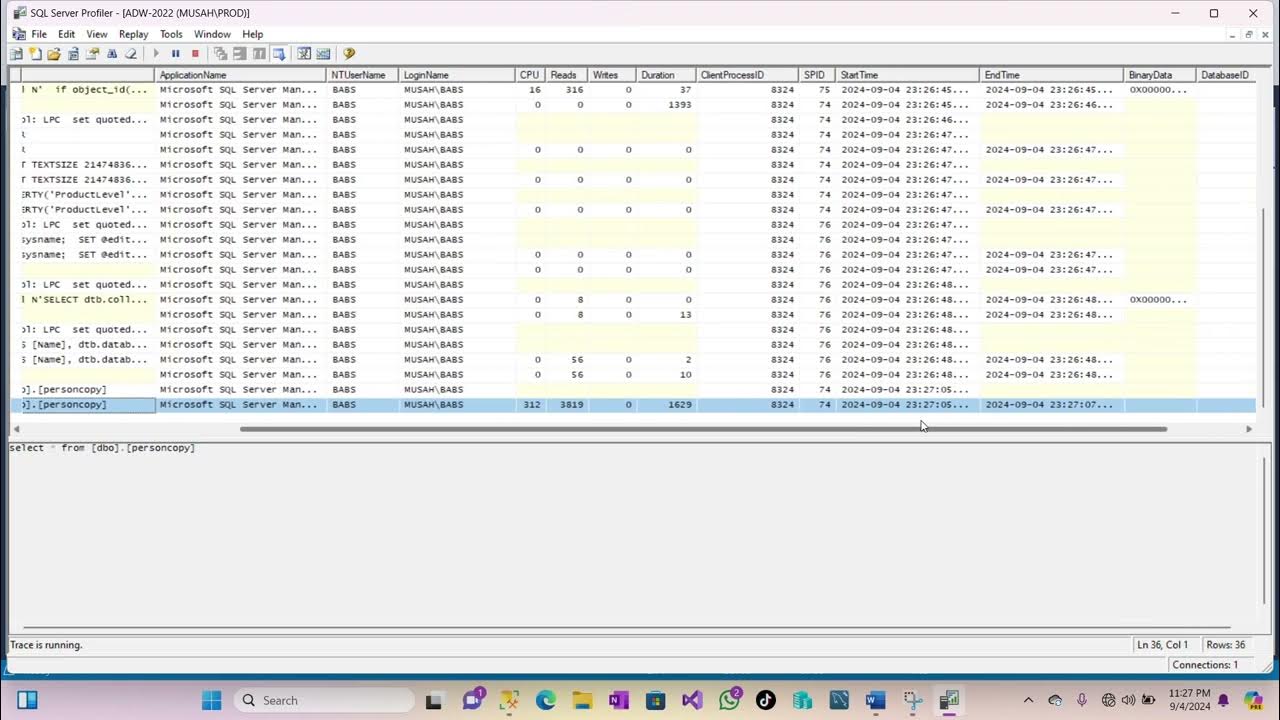
Task: Click the Open Trace Table icon
Action: tap(73, 54)
